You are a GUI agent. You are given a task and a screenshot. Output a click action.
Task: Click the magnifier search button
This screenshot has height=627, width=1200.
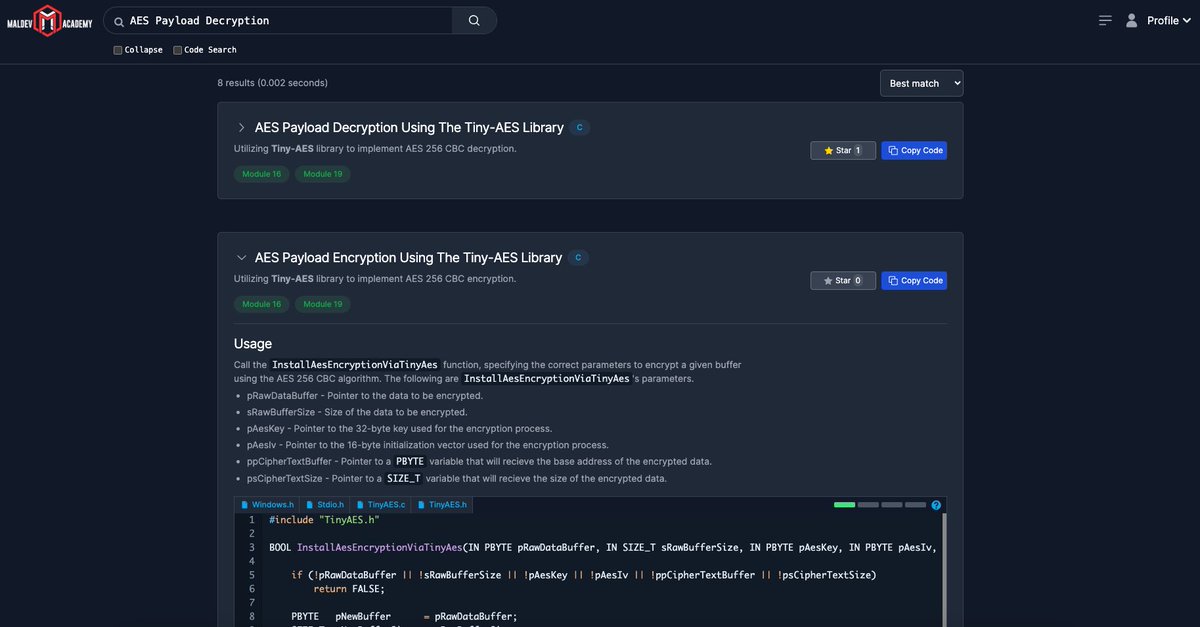[474, 20]
